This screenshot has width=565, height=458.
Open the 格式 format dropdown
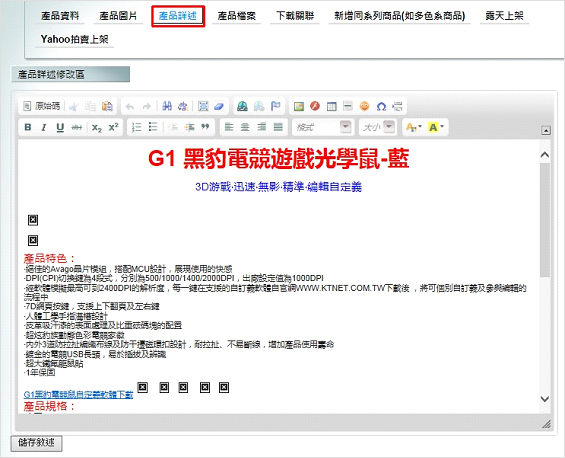322,127
